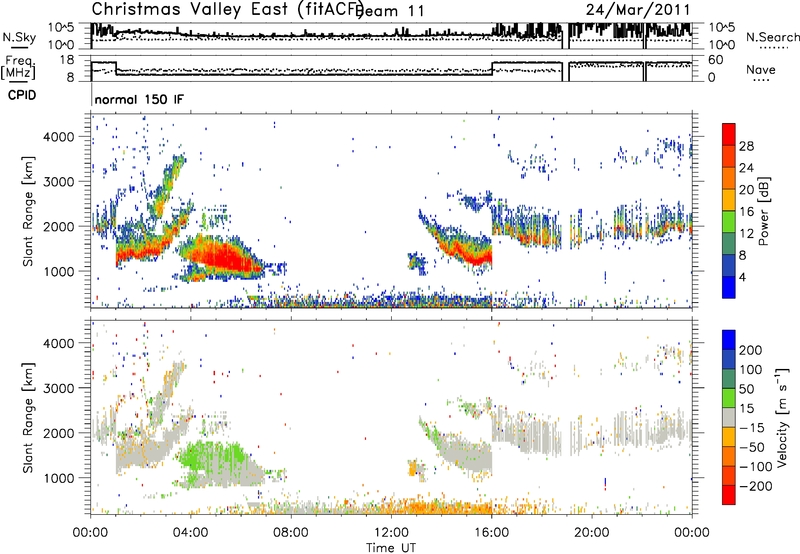This screenshot has width=800, height=554.
Task: Click the '12:00' time tick label
Action: click(x=391, y=533)
